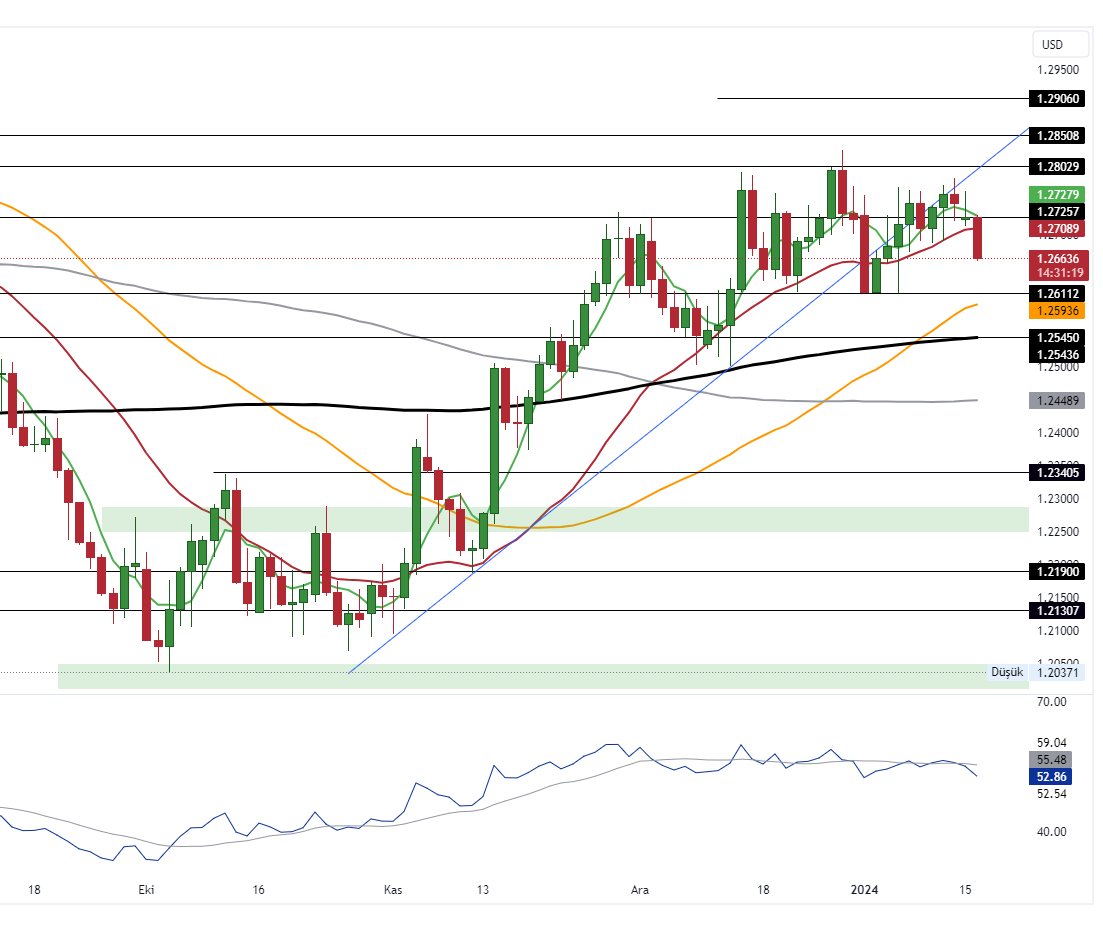Click the 1.26112 support level label

click(x=1057, y=293)
